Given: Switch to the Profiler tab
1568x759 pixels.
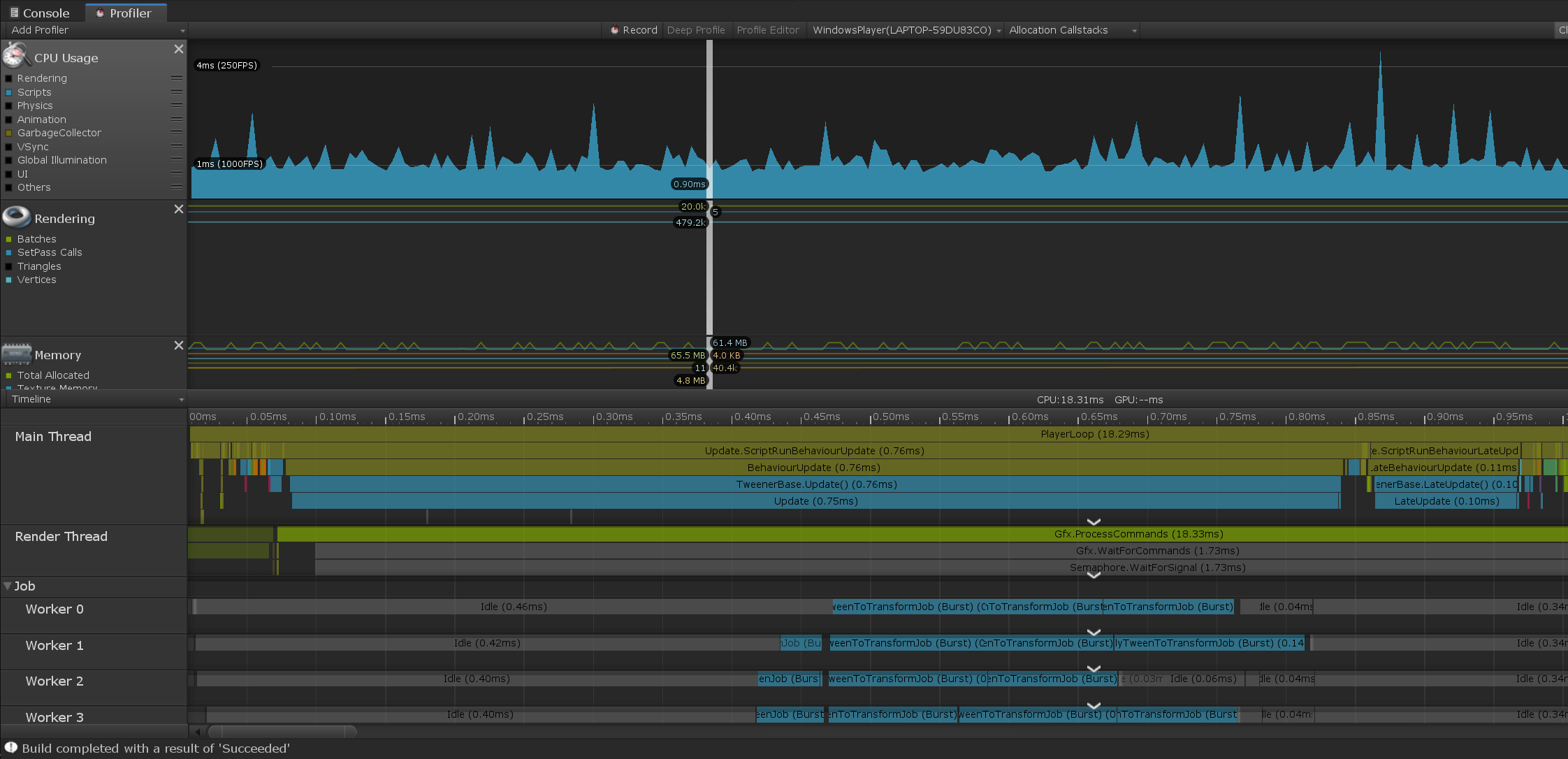Looking at the screenshot, I should tap(126, 13).
